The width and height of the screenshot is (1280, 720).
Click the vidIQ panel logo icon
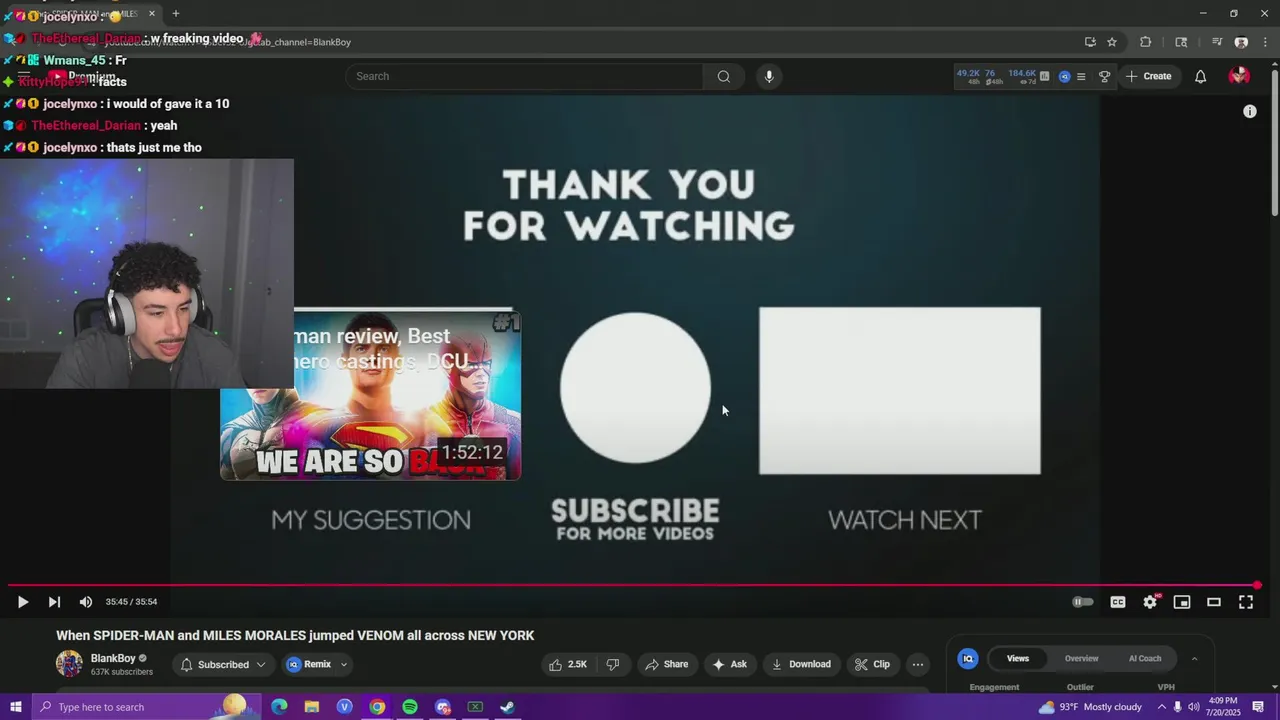(x=968, y=658)
